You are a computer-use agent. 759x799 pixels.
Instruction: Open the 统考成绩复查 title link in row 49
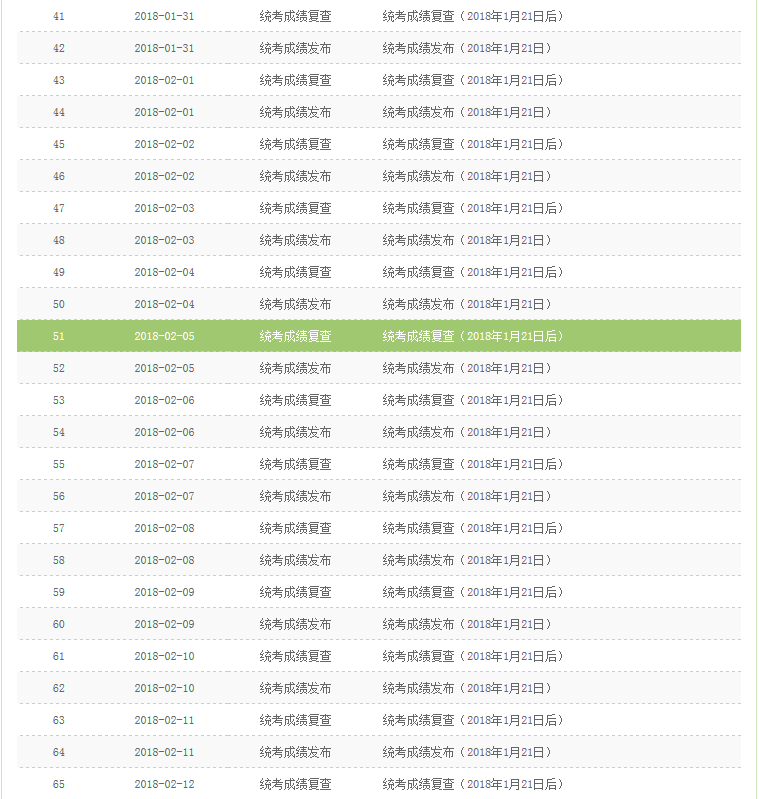(472, 272)
